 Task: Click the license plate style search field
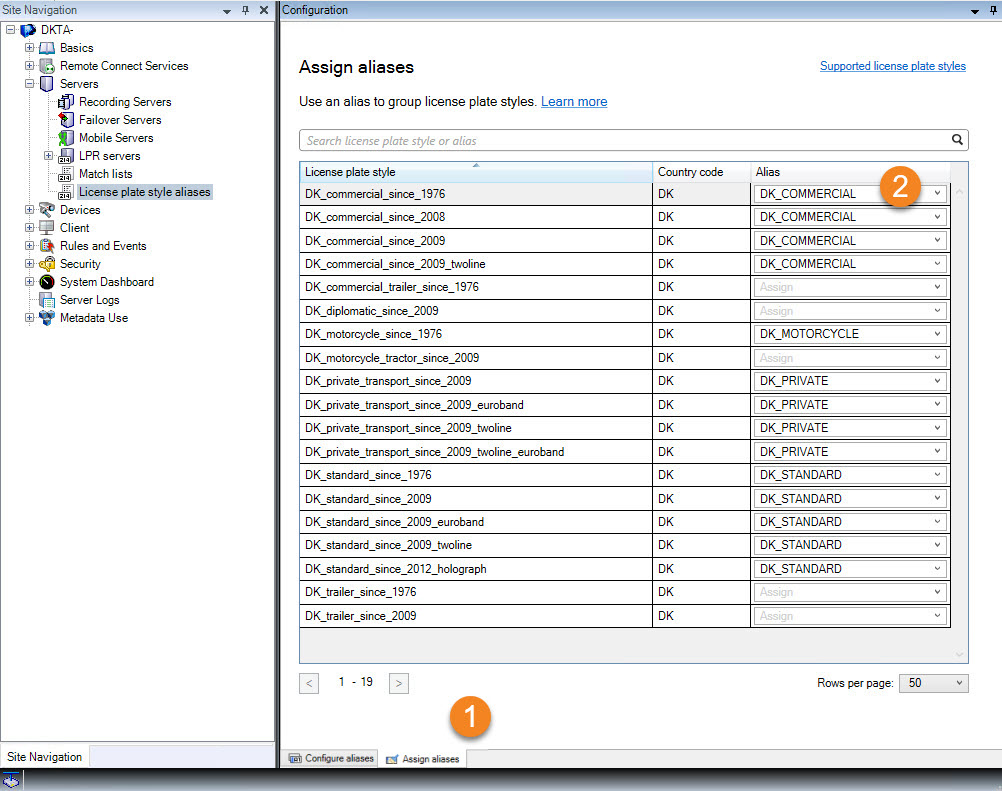coord(620,140)
